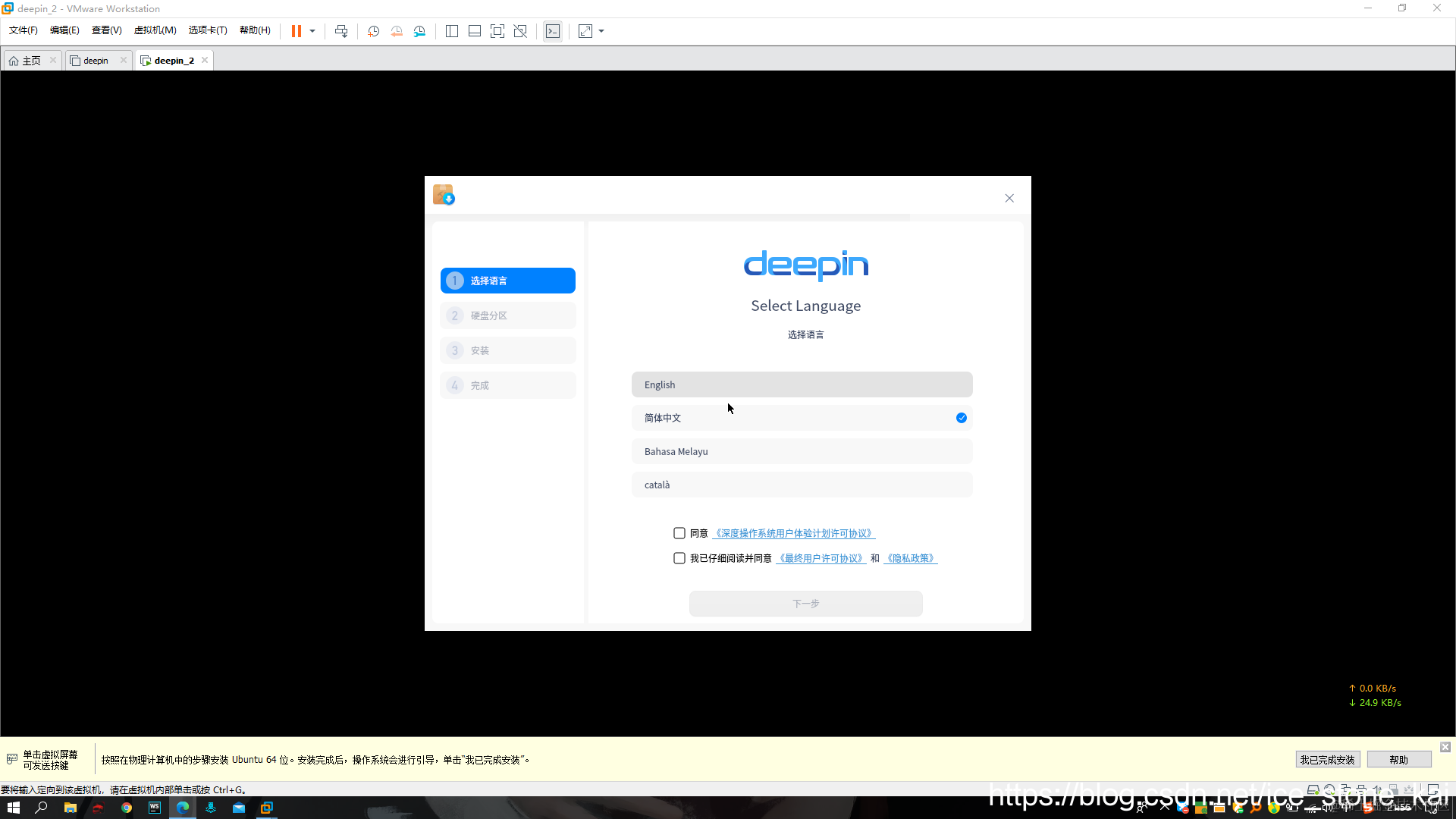Open snapshot manager wrench icon
The width and height of the screenshot is (1456, 819).
coord(419,31)
